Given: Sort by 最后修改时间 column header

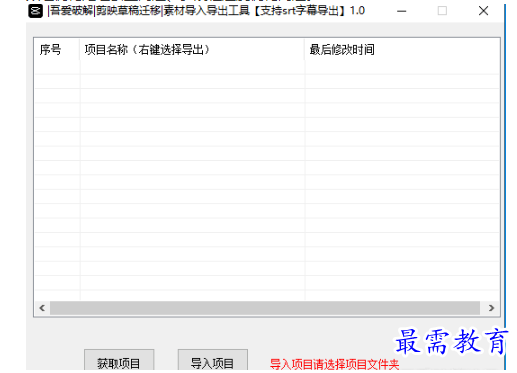Looking at the screenshot, I should click(x=402, y=50).
